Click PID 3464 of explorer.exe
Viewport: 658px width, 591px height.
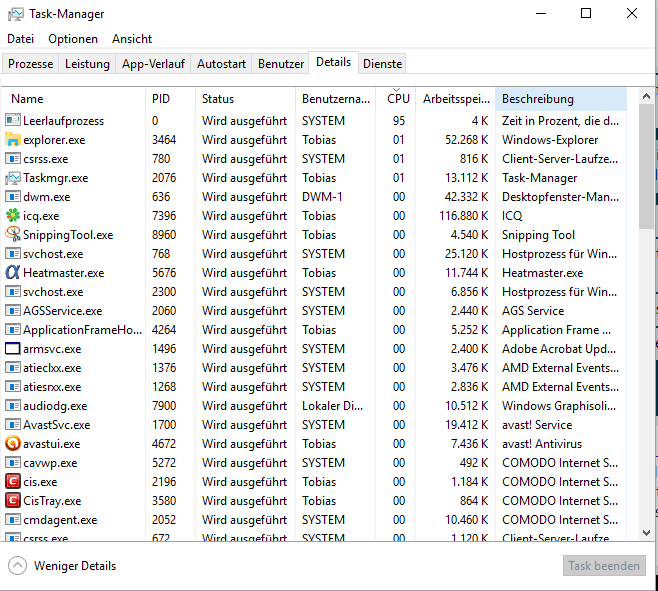(164, 139)
